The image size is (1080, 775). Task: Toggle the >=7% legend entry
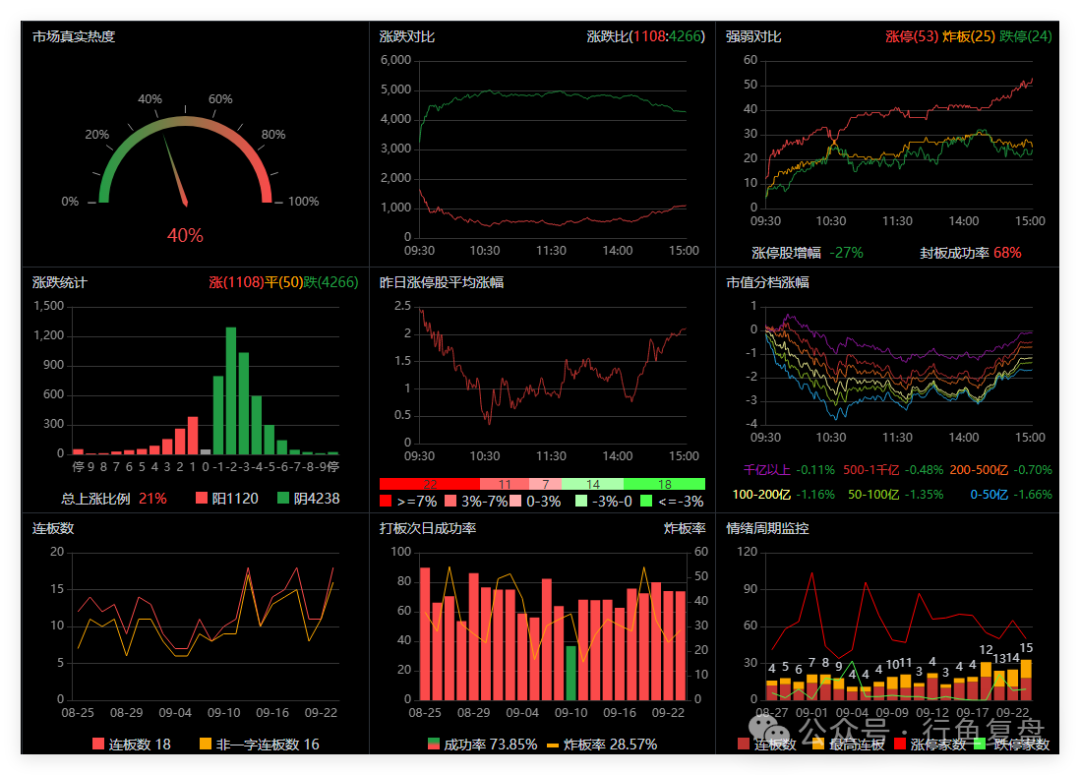pyautogui.click(x=408, y=501)
